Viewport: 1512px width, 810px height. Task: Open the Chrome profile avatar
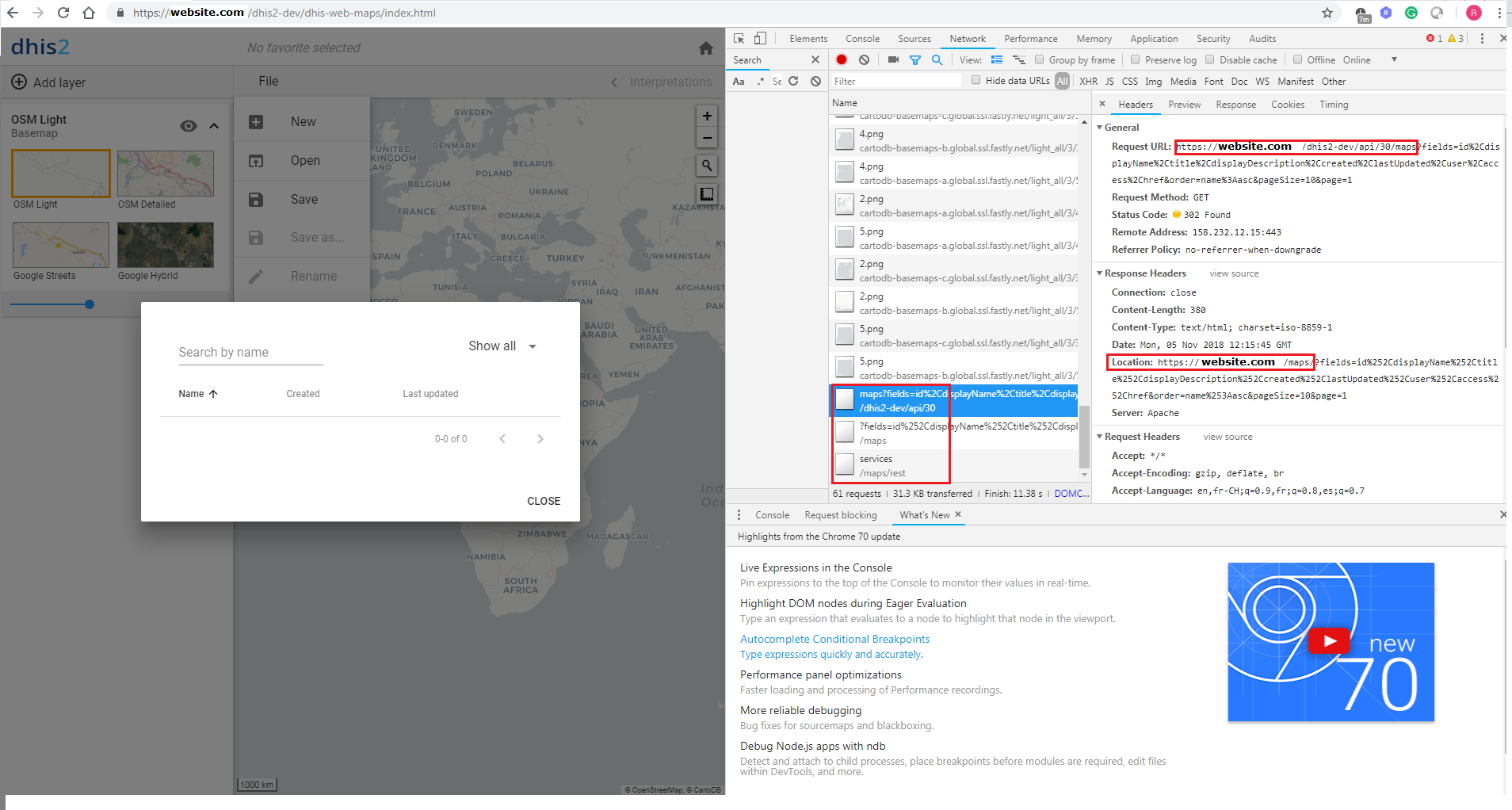point(1474,13)
